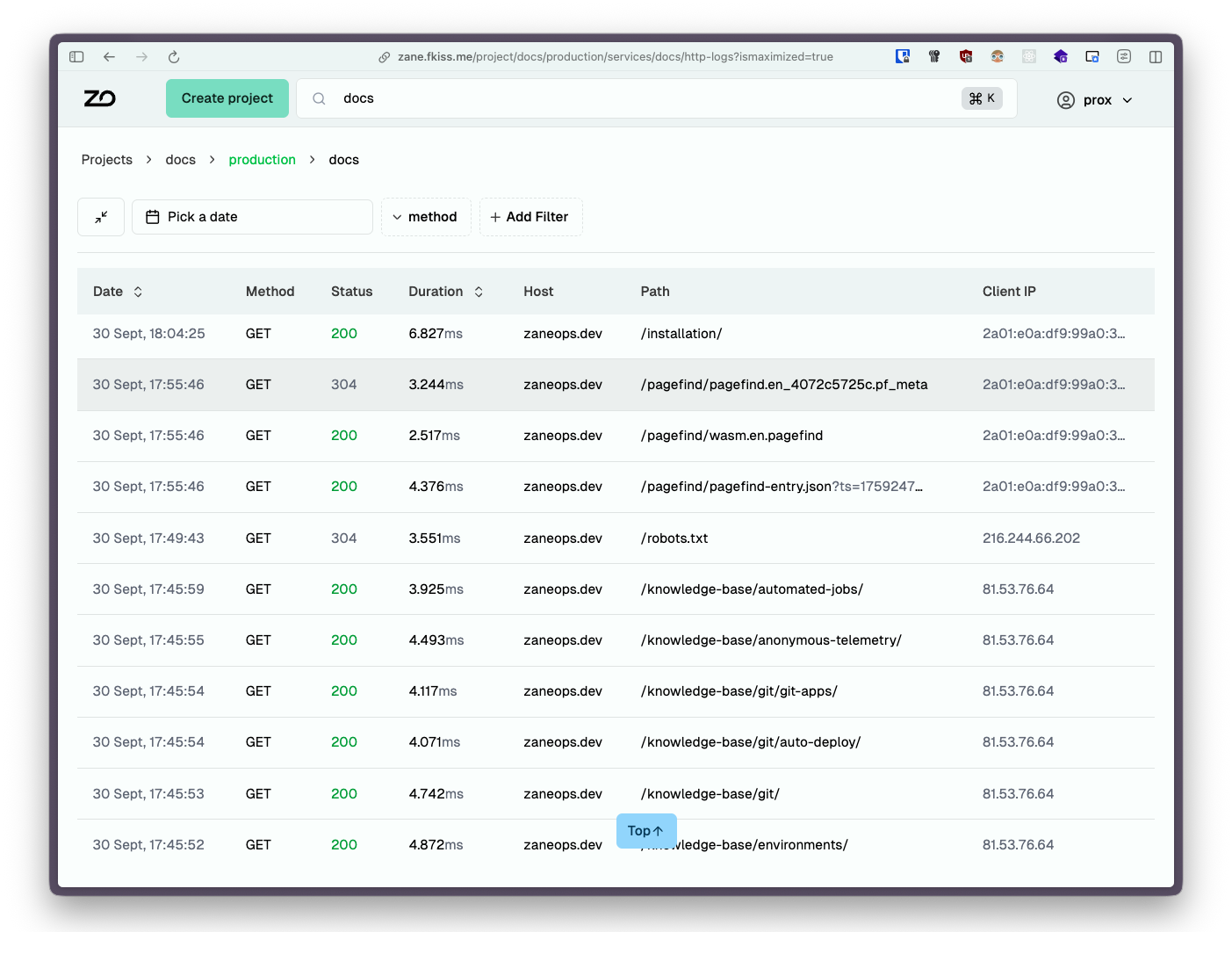
Task: Collapse the maximized logs view icon
Action: (101, 217)
